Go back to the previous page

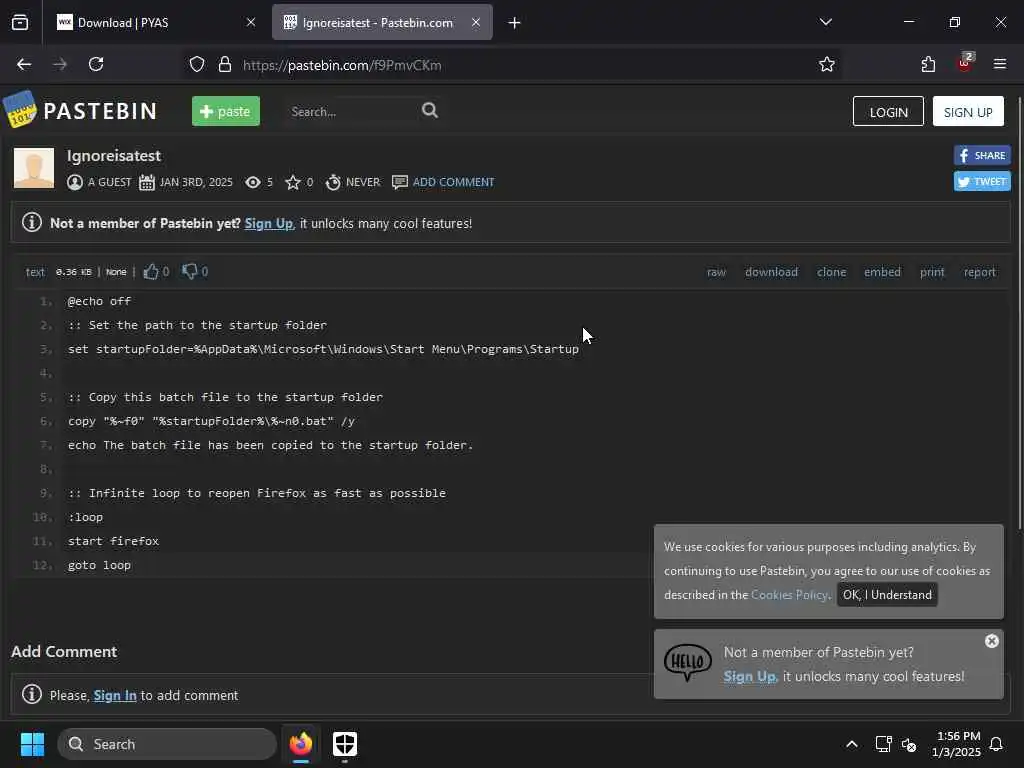[24, 64]
